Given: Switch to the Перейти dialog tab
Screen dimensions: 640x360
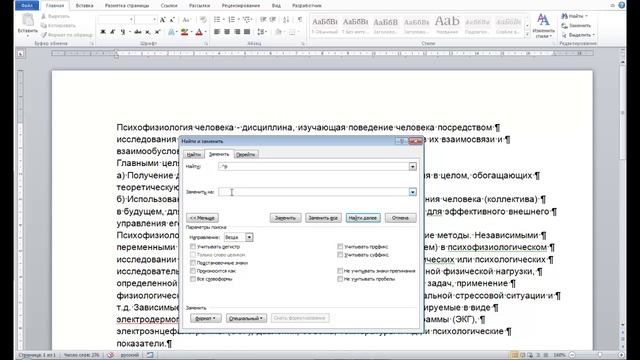Looking at the screenshot, I should (246, 154).
